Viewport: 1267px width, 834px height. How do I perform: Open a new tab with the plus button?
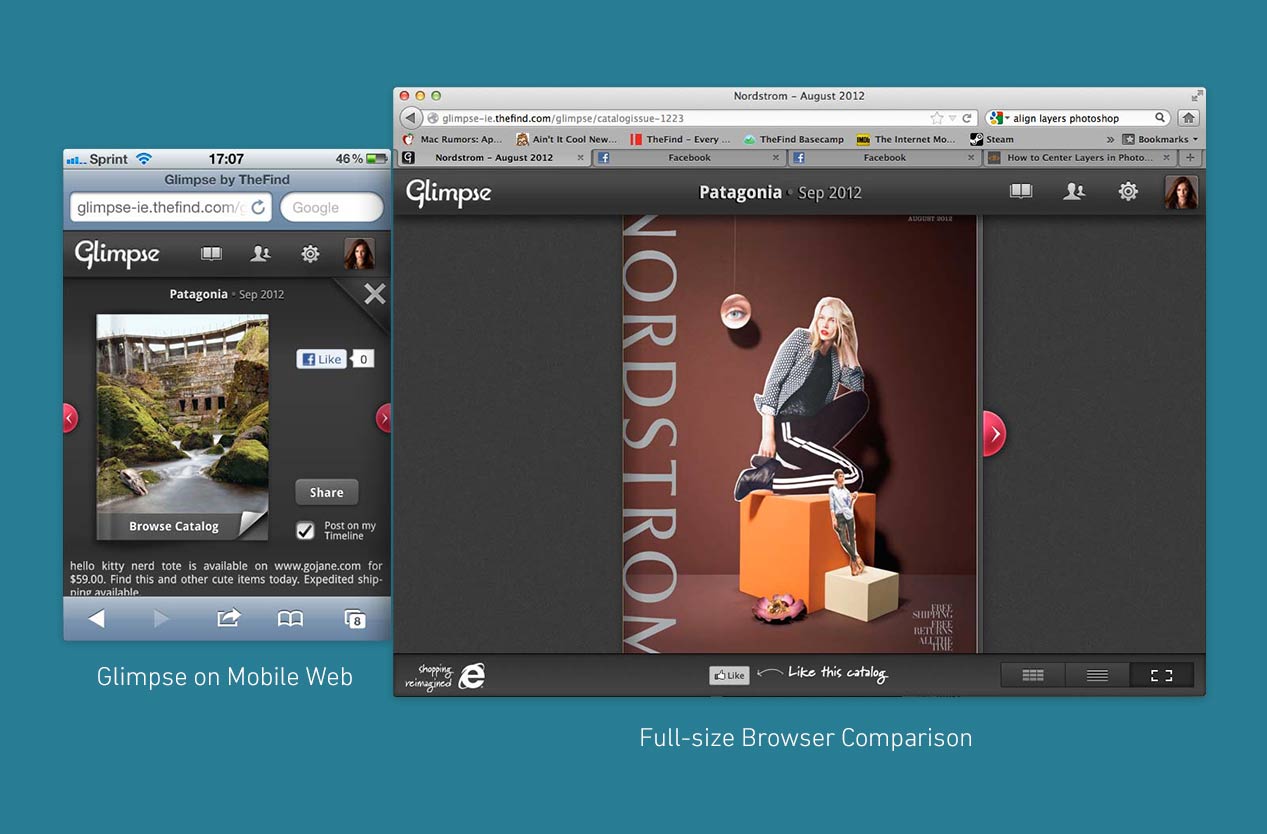[x=1190, y=158]
